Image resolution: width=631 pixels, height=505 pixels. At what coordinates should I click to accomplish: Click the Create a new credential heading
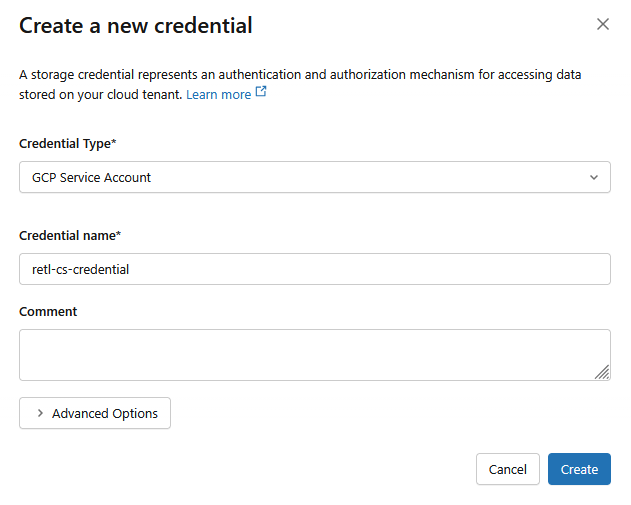click(136, 25)
